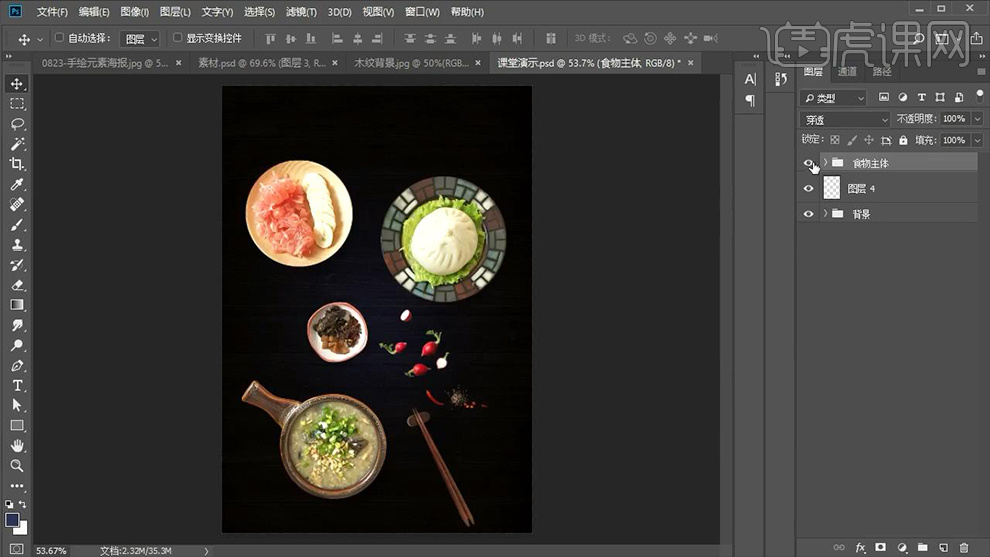The height and width of the screenshot is (557, 990).
Task: Click the lock all padlock icon
Action: point(903,141)
